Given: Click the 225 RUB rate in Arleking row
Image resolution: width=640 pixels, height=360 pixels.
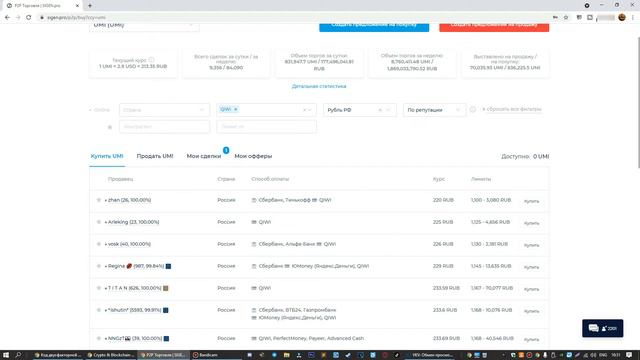Looking at the screenshot, I should (x=443, y=222).
